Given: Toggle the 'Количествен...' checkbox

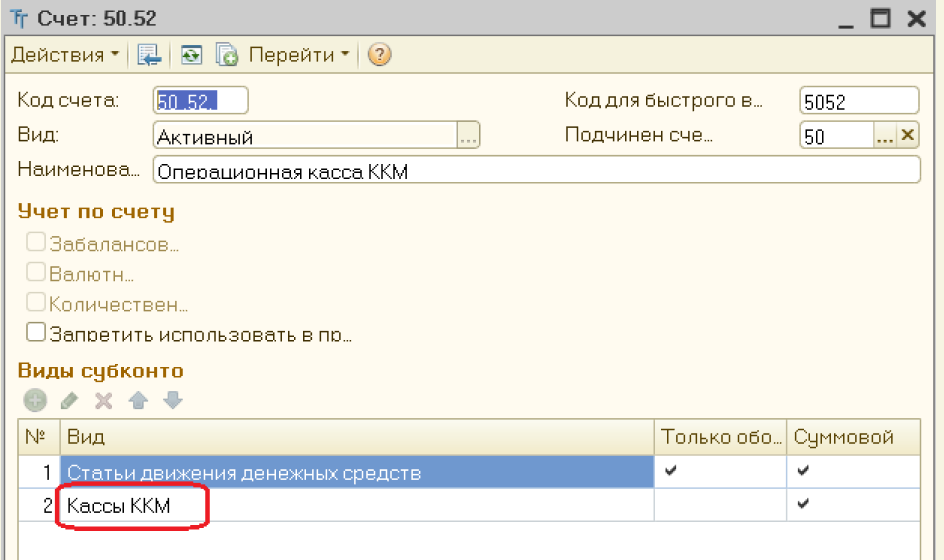Looking at the screenshot, I should [x=36, y=302].
